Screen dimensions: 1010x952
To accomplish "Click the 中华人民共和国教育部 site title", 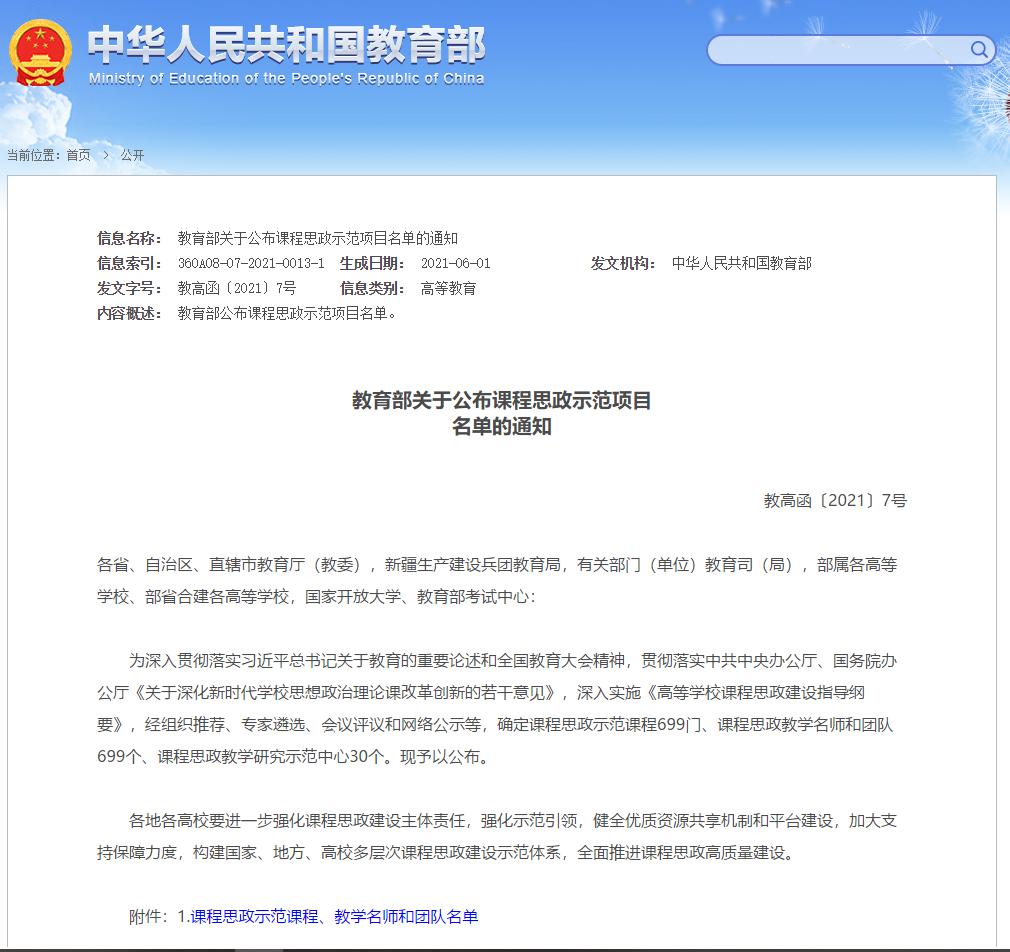I will (x=286, y=43).
